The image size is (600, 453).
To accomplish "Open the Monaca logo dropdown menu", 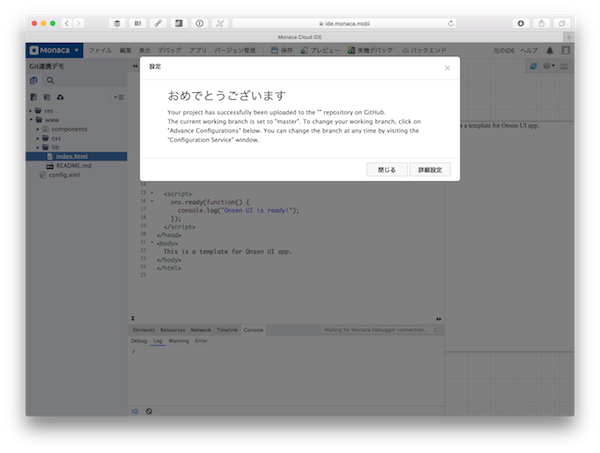I will [54, 50].
